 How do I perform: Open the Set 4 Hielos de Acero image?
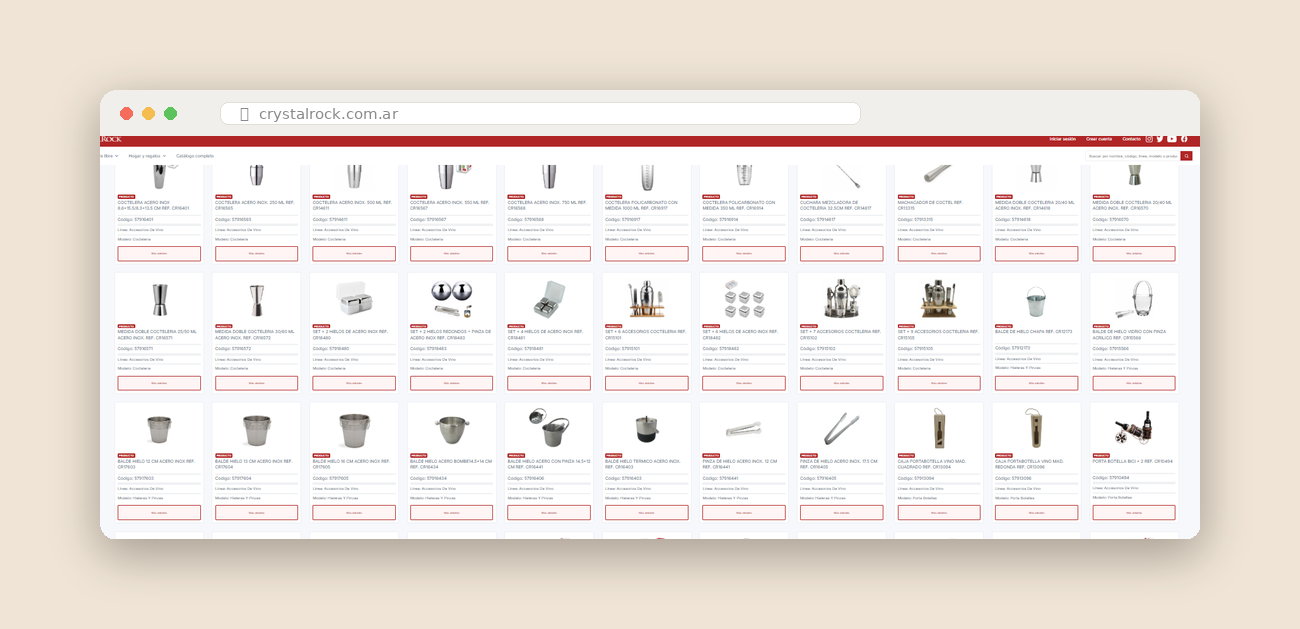tap(549, 298)
